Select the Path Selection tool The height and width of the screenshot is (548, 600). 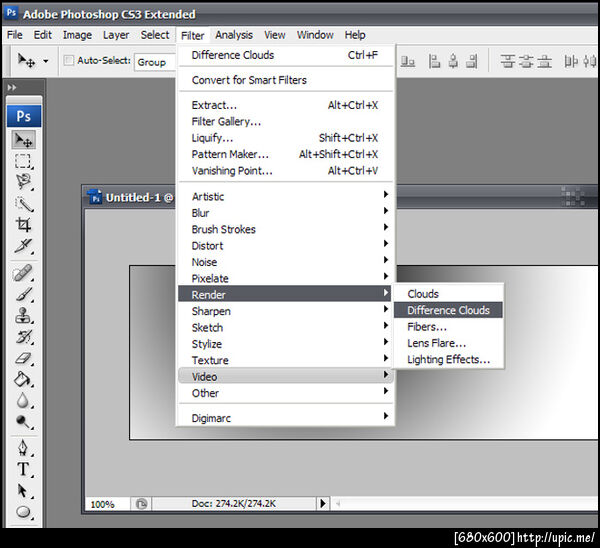pos(23,491)
